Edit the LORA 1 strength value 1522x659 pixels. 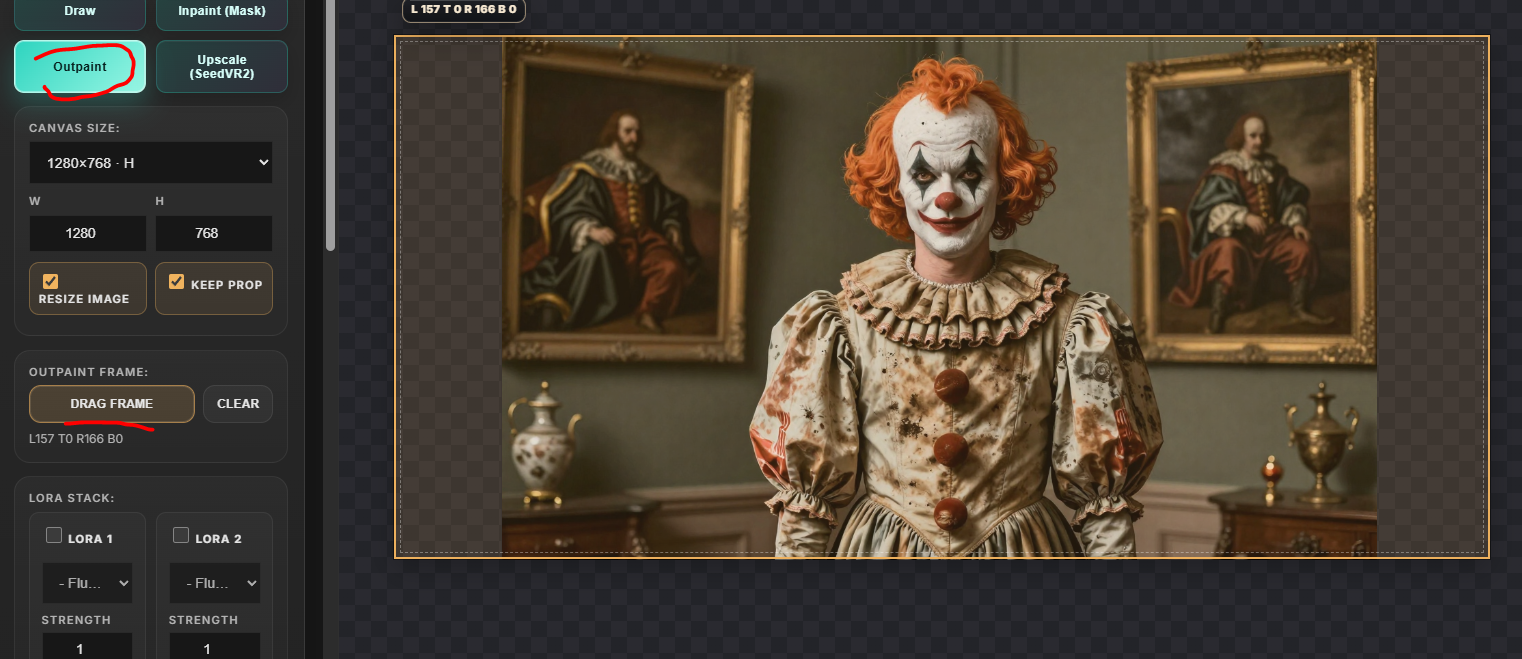click(87, 648)
